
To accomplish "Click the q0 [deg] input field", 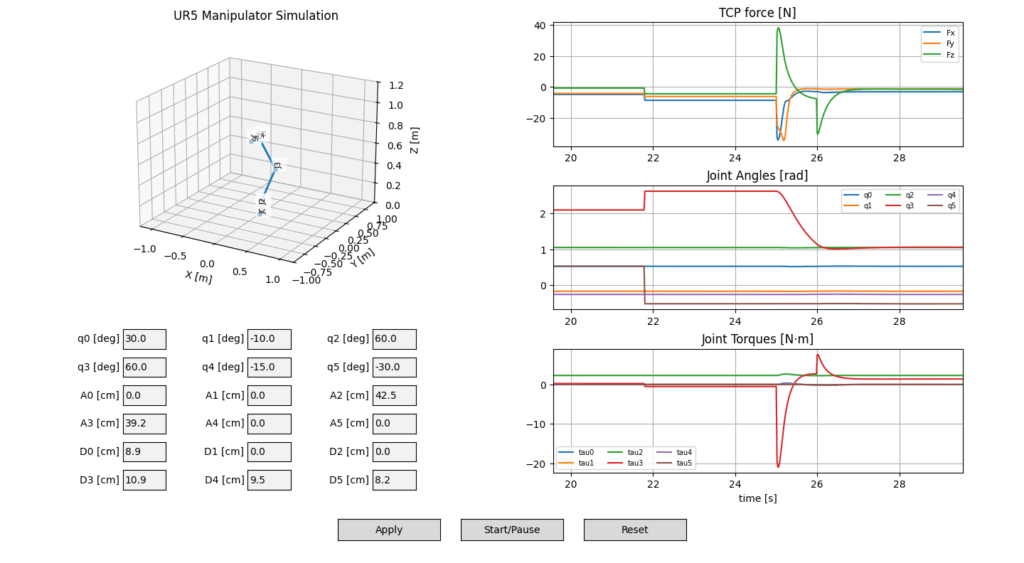I will tap(144, 339).
